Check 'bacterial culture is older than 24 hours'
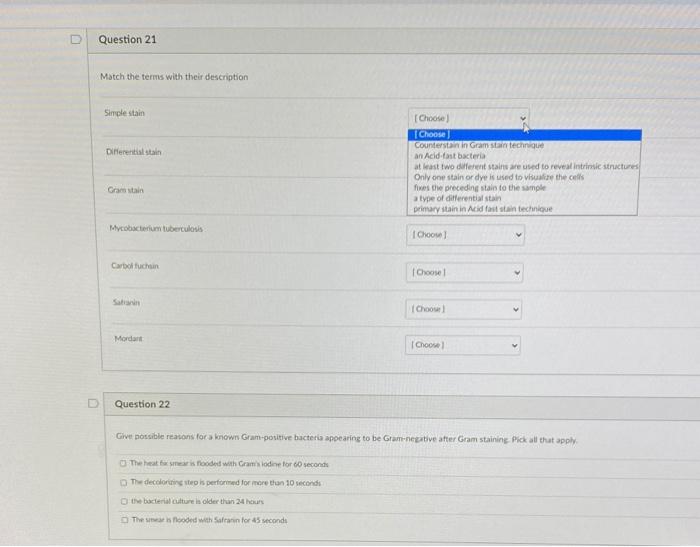Screen dimensions: 700x547 point(124,501)
